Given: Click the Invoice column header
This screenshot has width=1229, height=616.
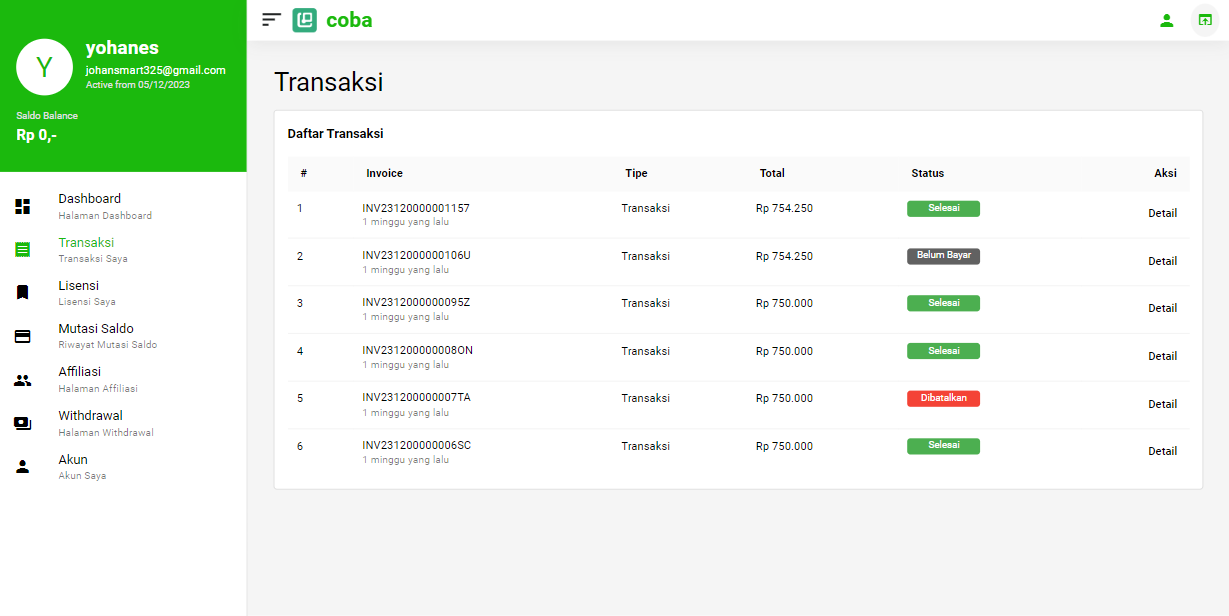Looking at the screenshot, I should (x=384, y=173).
